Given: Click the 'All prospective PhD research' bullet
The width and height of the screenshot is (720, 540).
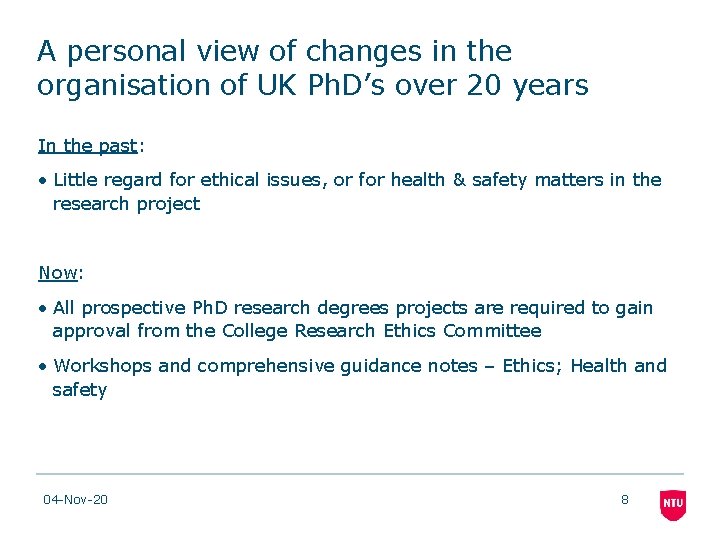Looking at the screenshot, I should (x=346, y=319).
